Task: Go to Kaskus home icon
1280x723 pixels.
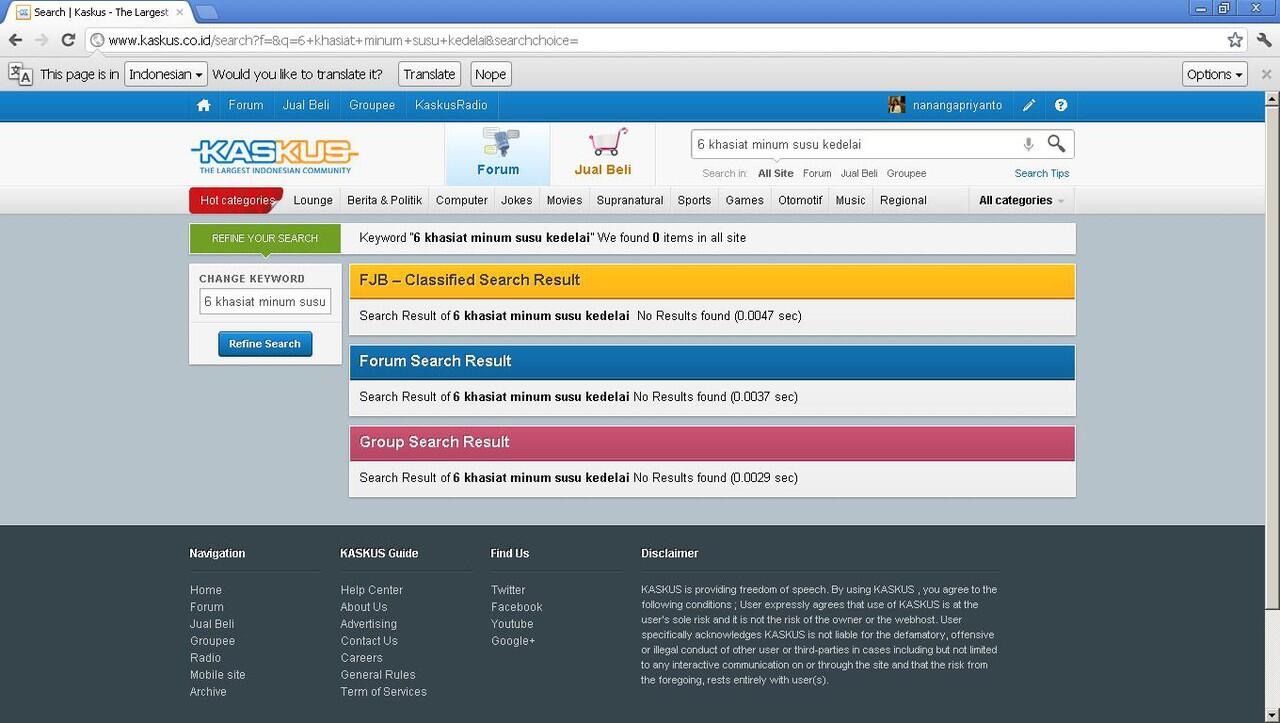Action: (204, 105)
